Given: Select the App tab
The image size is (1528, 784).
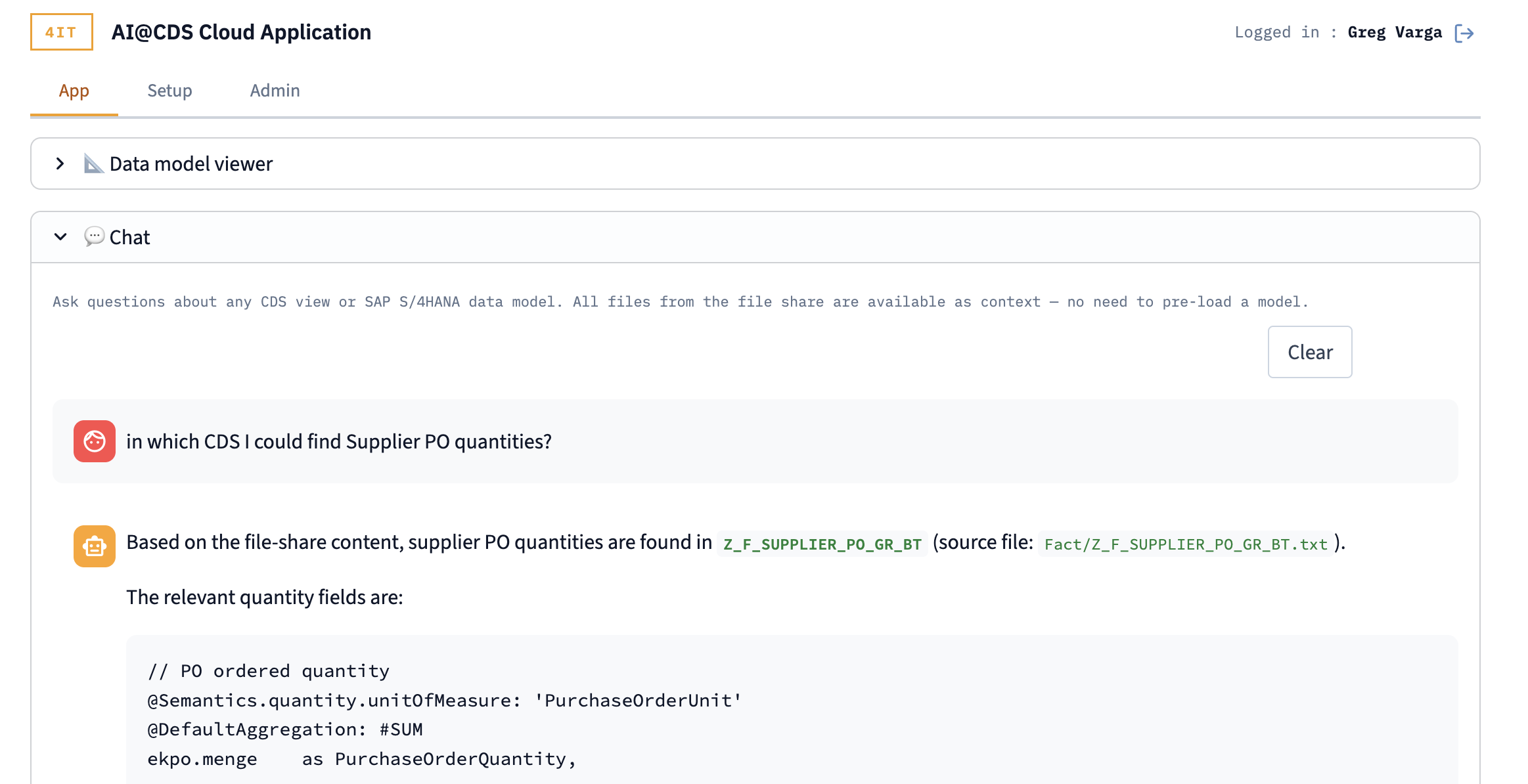Looking at the screenshot, I should pyautogui.click(x=74, y=91).
